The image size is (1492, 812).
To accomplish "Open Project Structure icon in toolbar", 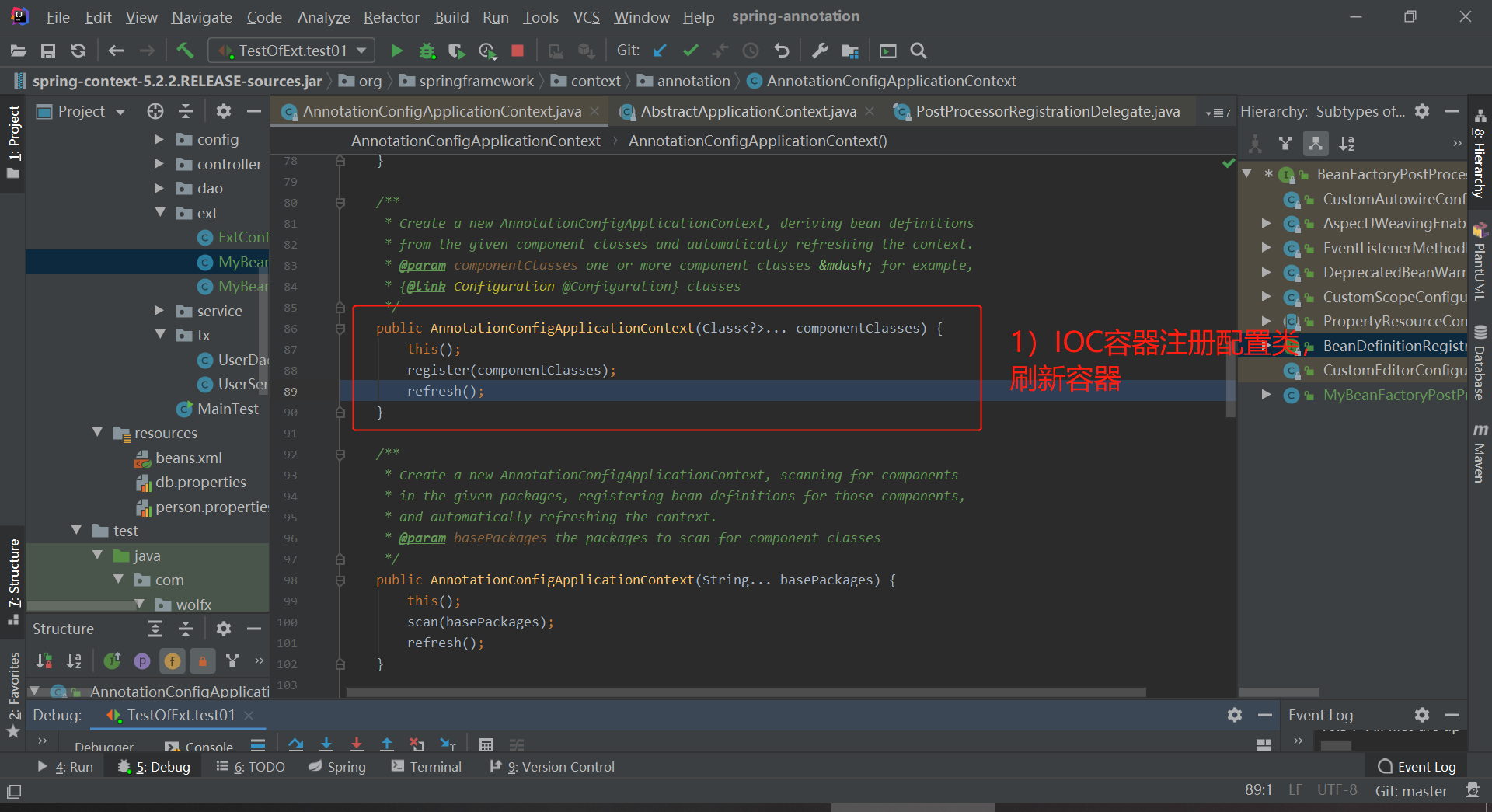I will [850, 51].
